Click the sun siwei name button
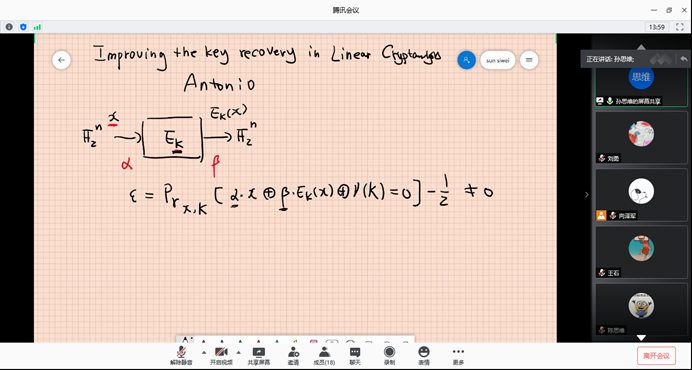 click(x=497, y=60)
